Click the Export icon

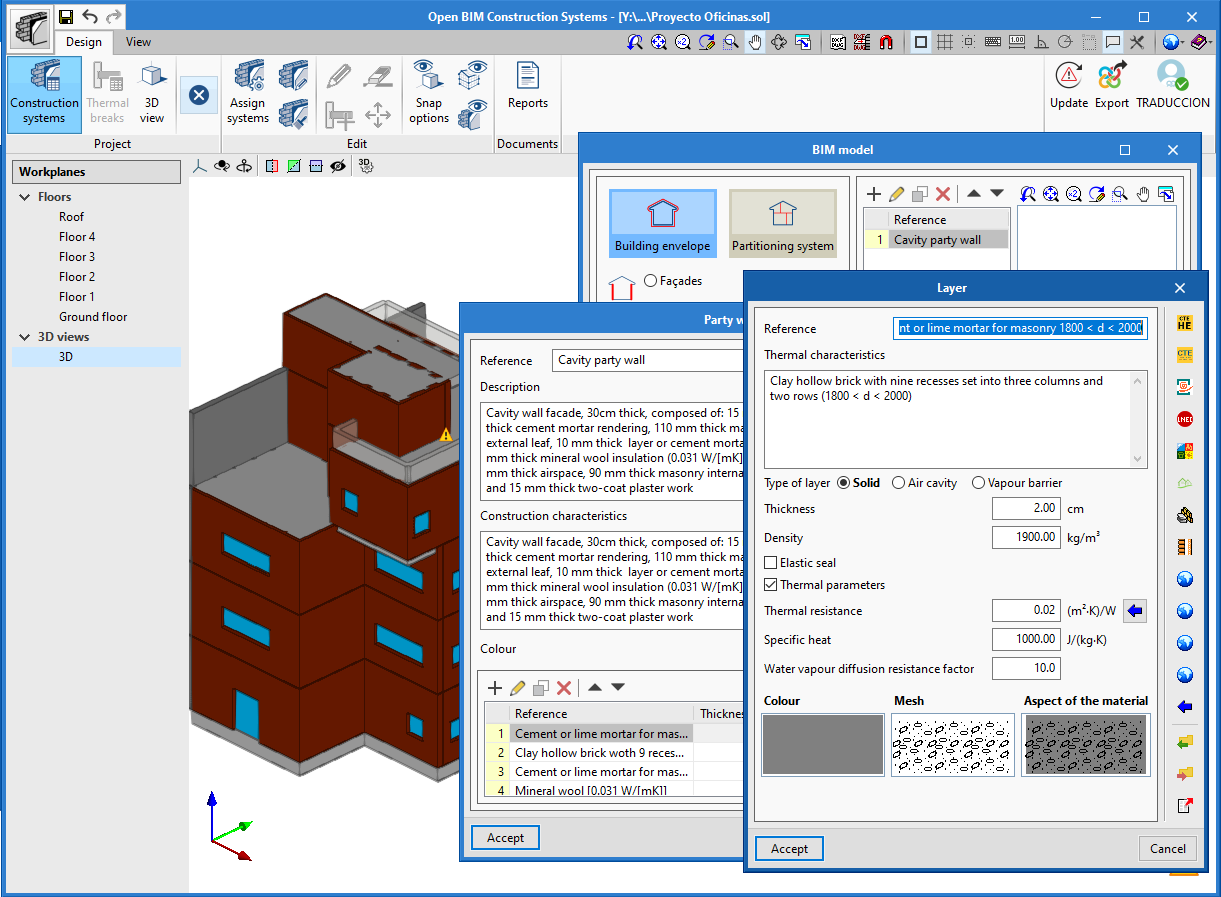(x=1111, y=85)
